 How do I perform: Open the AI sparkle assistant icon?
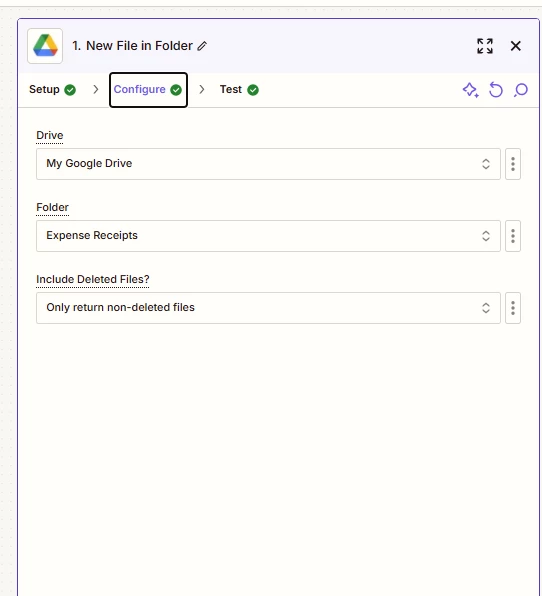point(470,90)
